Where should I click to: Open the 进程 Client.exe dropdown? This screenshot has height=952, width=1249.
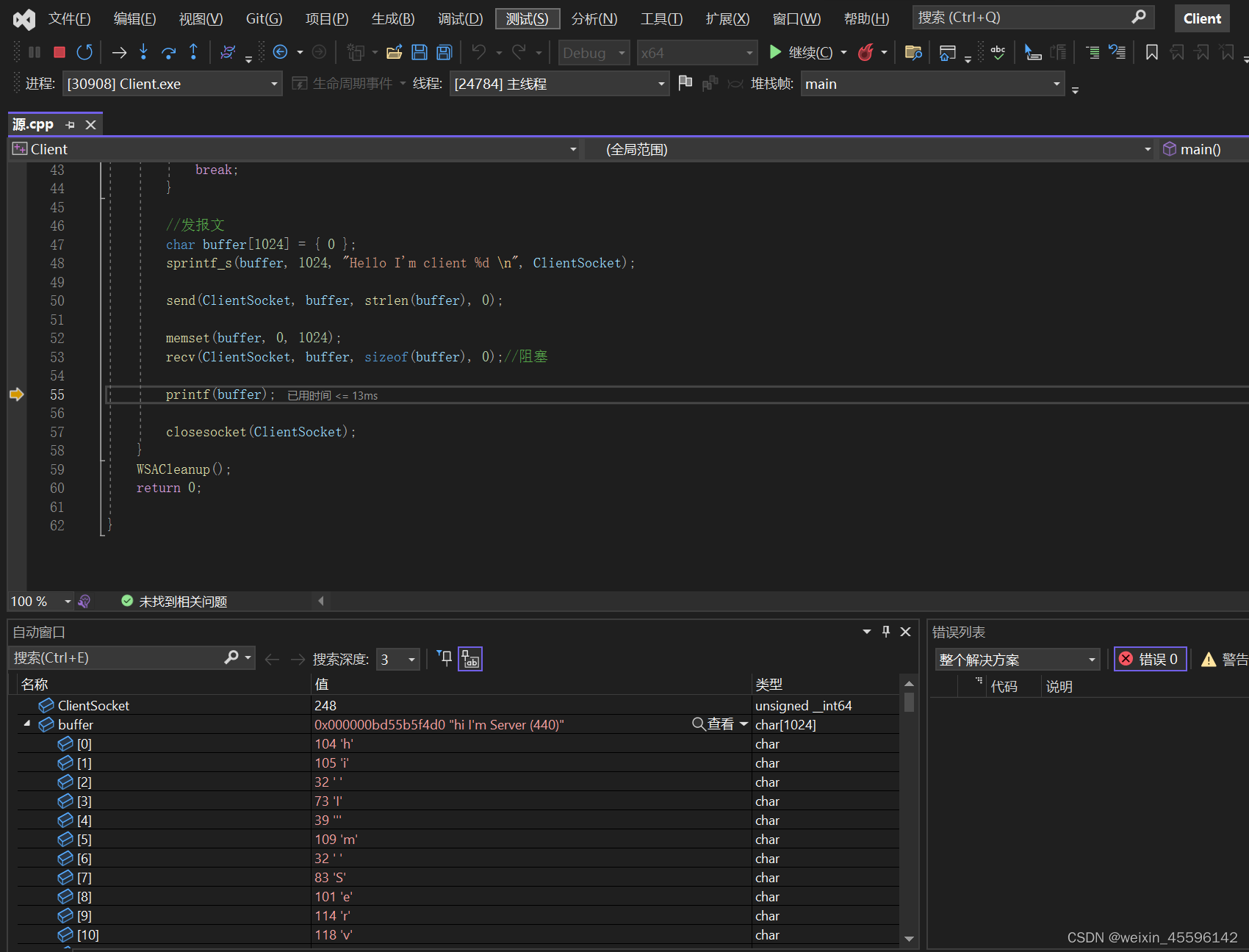click(274, 84)
